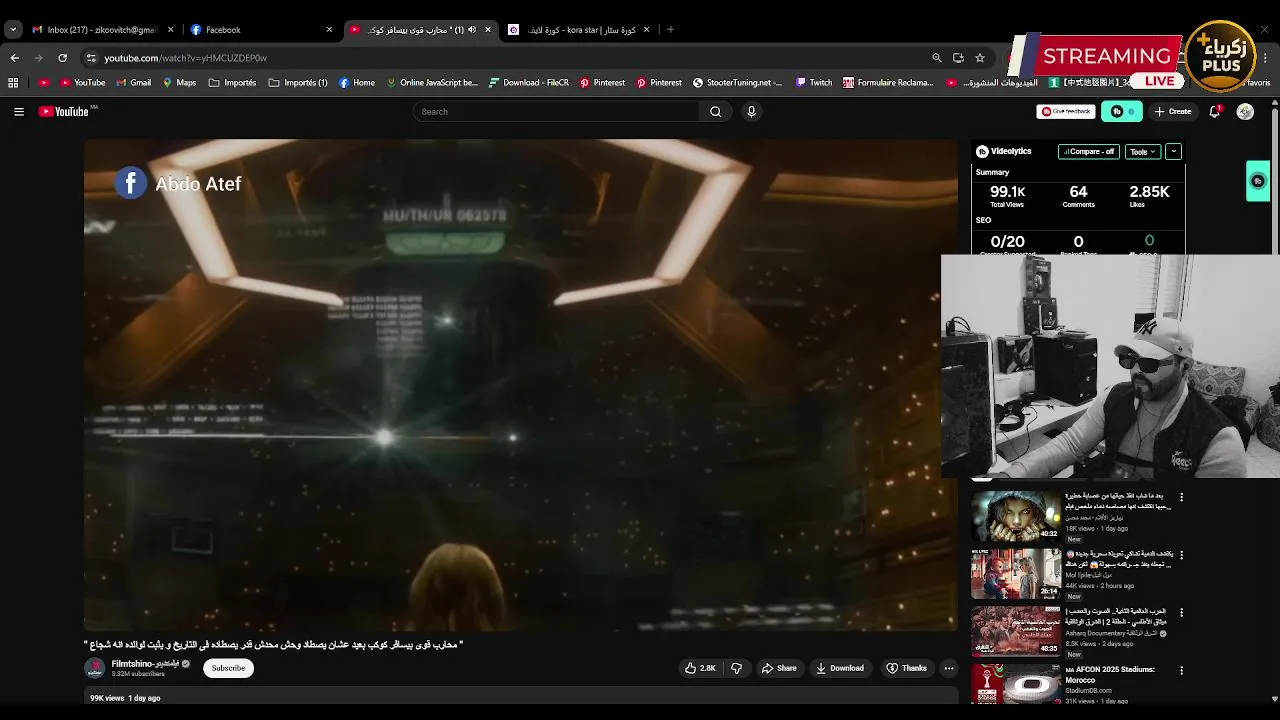This screenshot has width=1280, height=720.
Task: Focus the YouTube search field
Action: (x=556, y=112)
